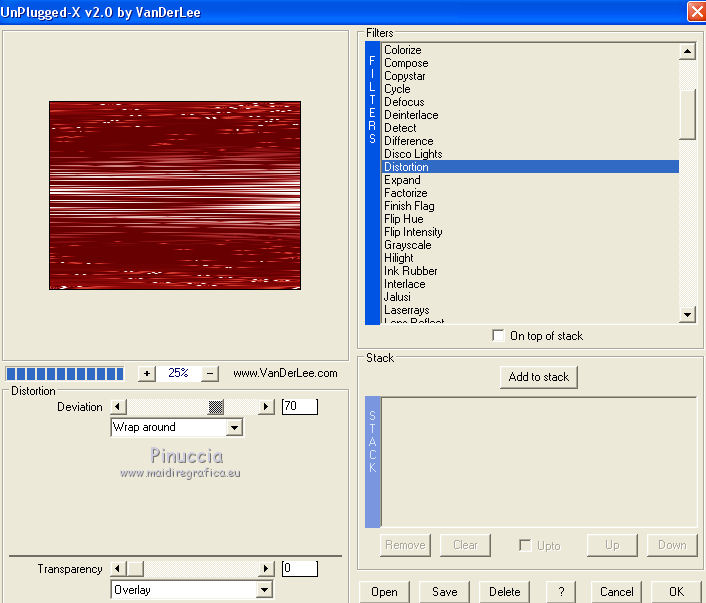Click the Deviation value field showing 70

300,407
